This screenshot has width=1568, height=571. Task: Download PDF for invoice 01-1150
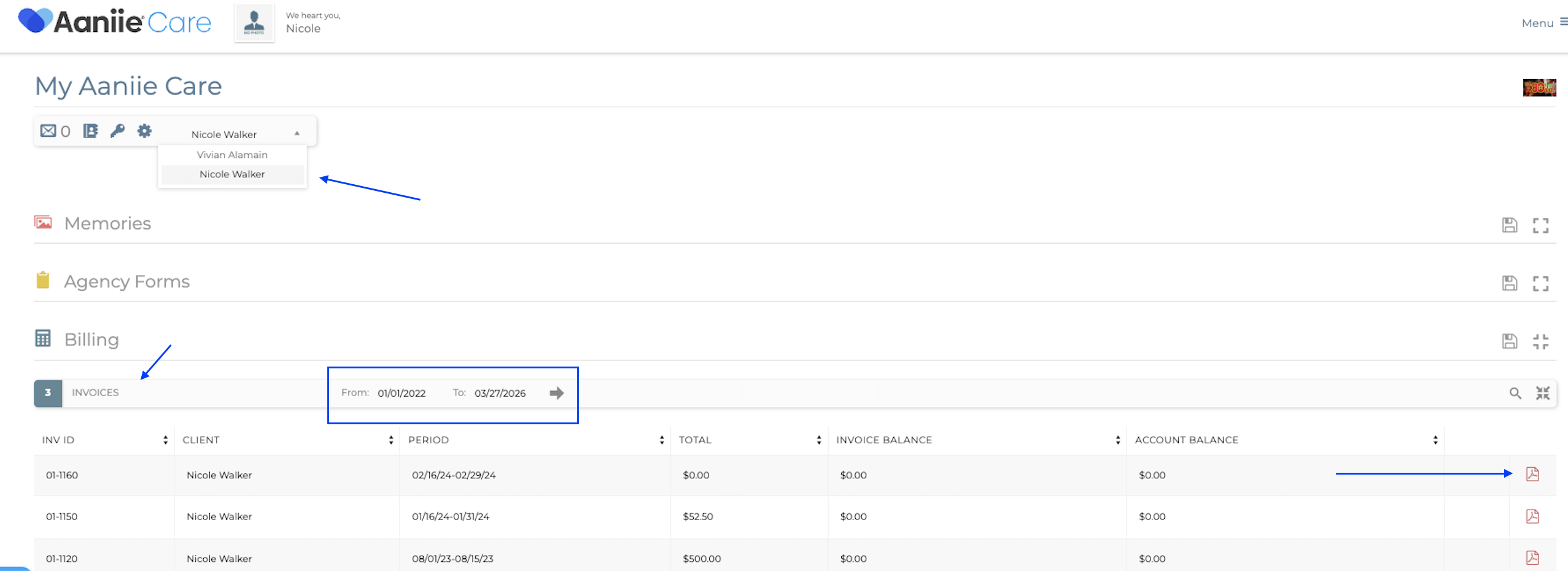(x=1532, y=516)
